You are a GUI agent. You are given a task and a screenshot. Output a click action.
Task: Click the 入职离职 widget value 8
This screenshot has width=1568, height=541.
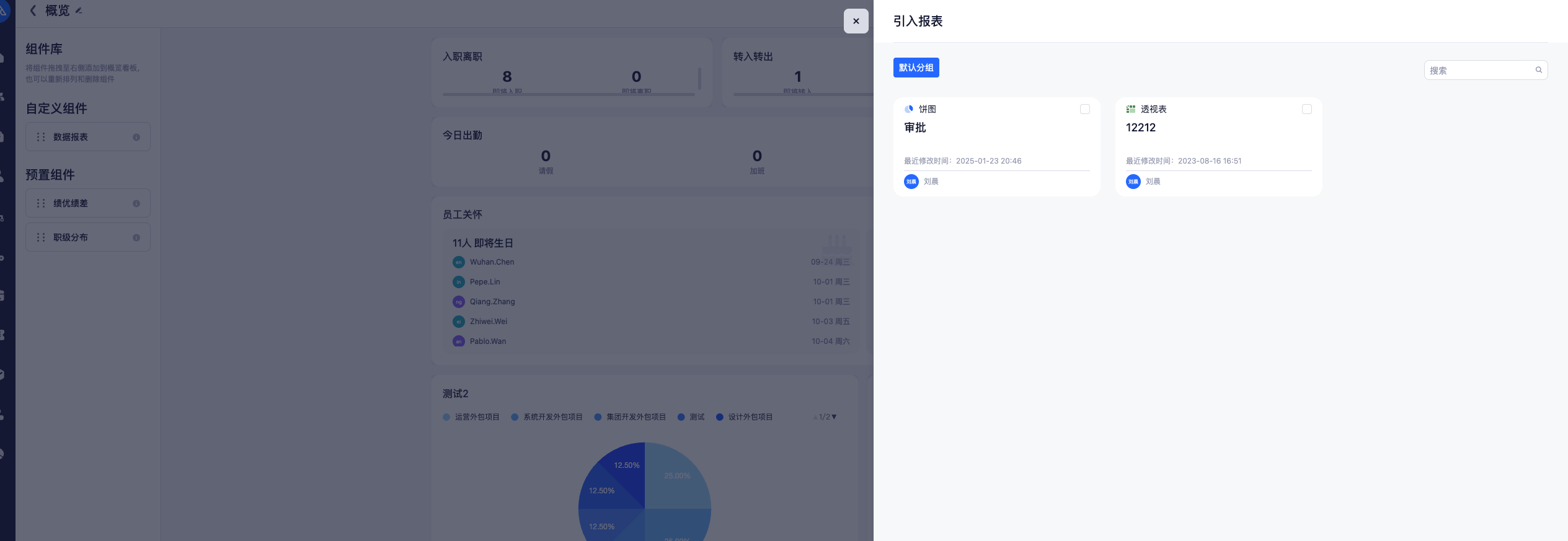507,77
